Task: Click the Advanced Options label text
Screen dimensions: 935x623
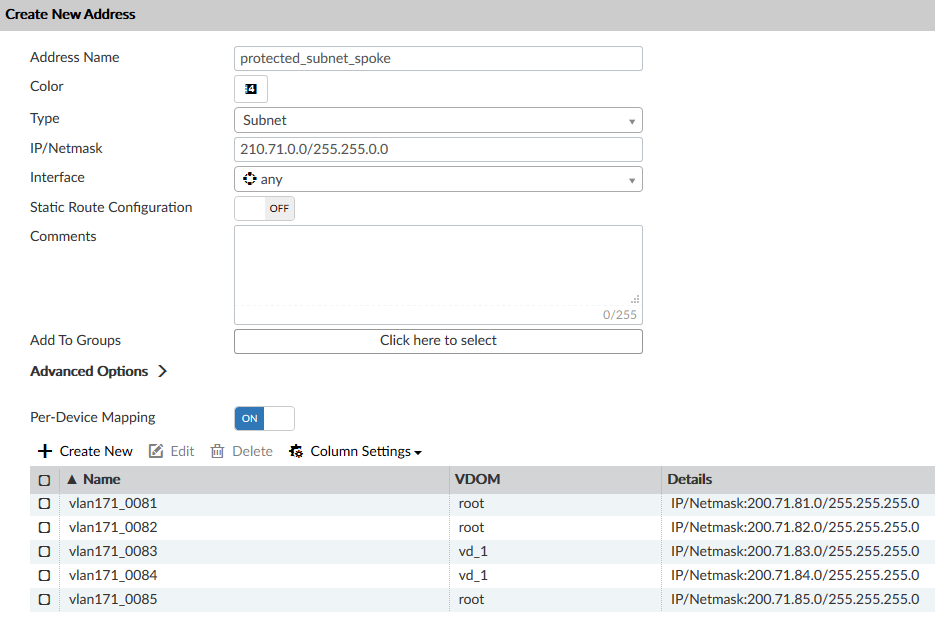Action: pyautogui.click(x=89, y=371)
